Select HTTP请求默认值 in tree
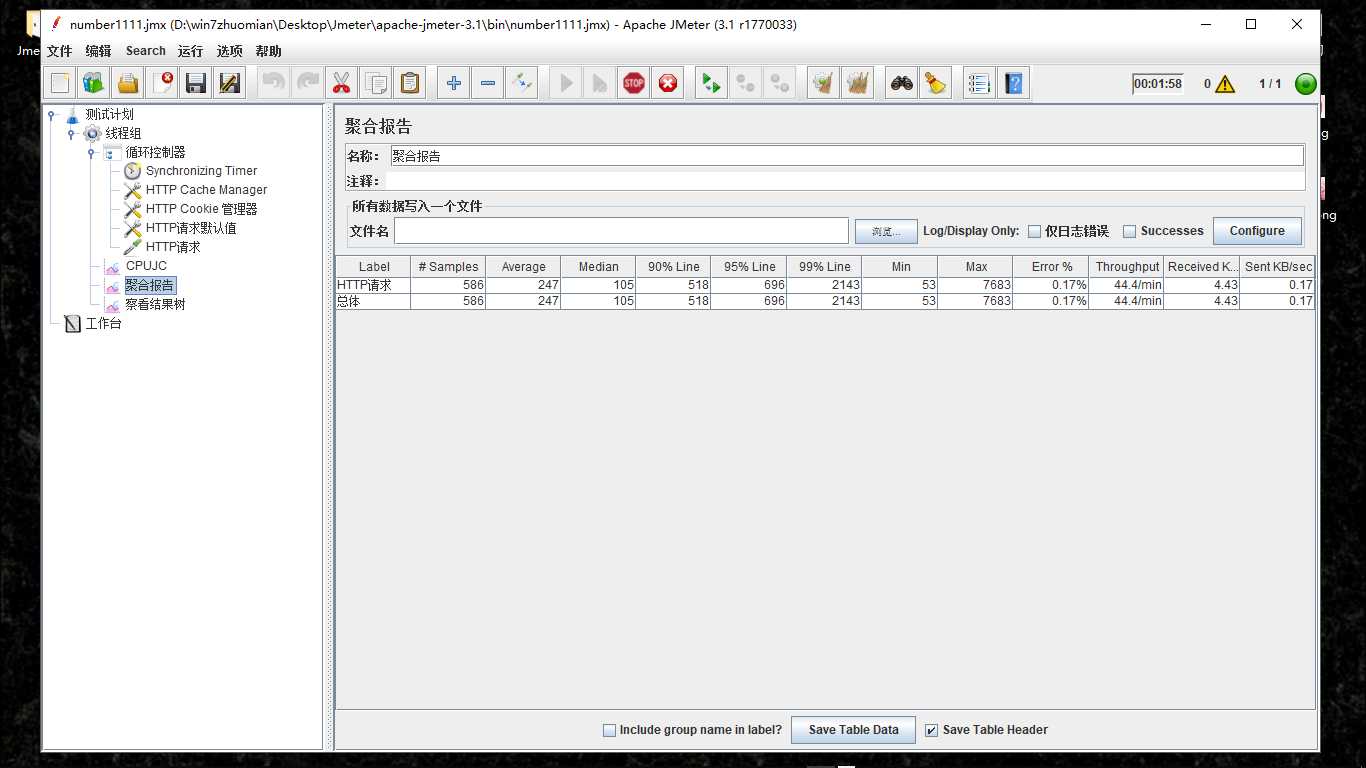 (191, 228)
